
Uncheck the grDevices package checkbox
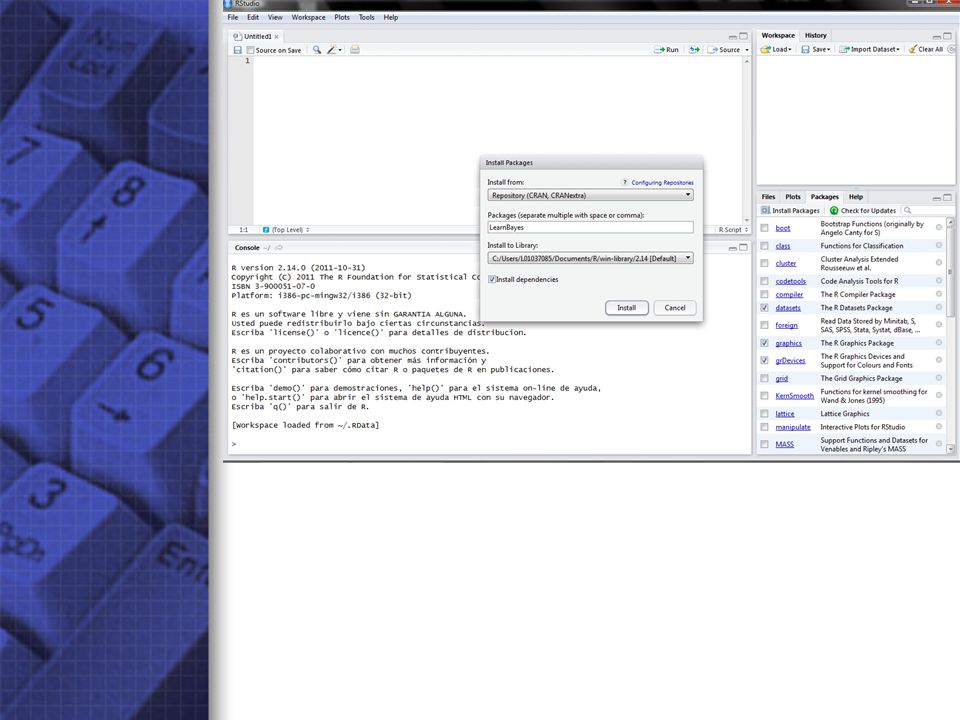764,361
